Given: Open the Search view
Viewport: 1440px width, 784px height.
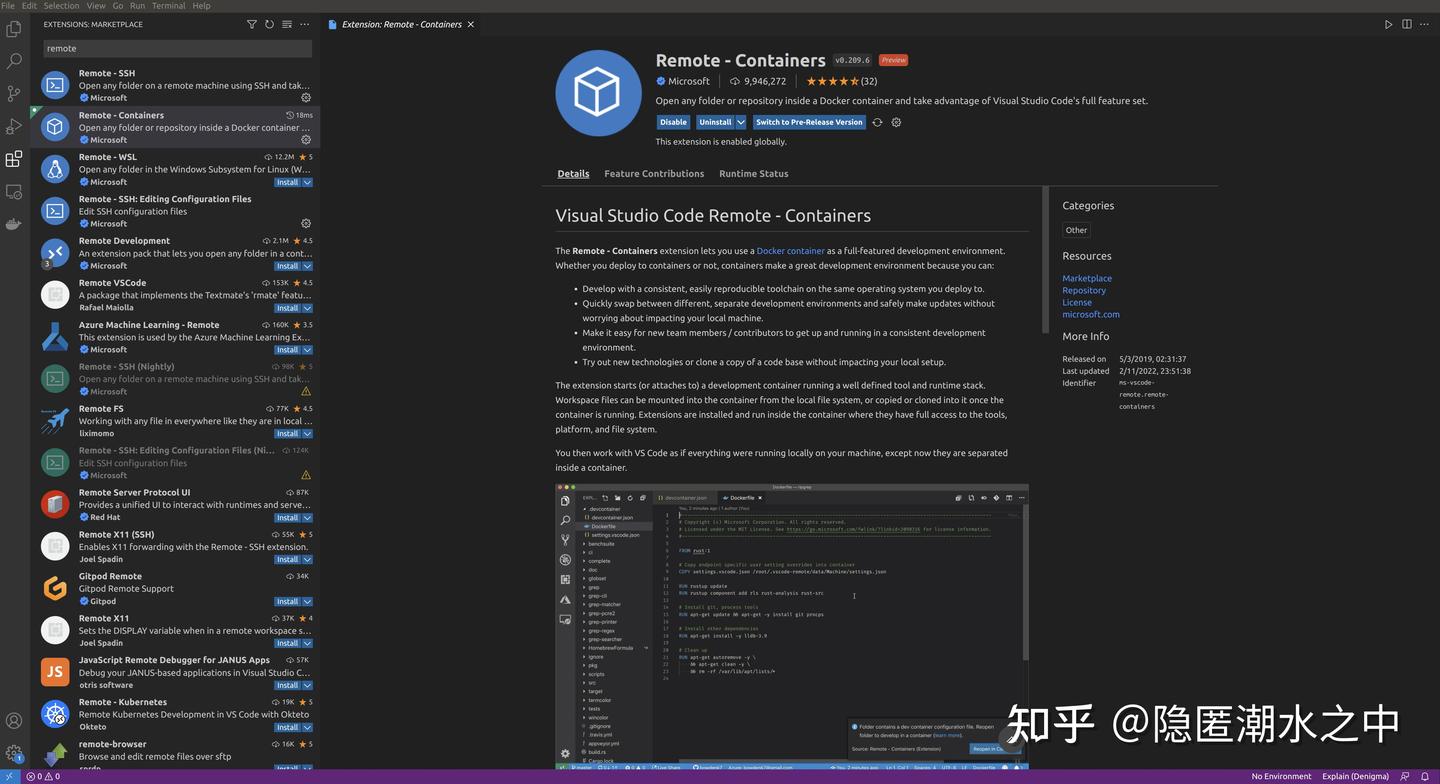Looking at the screenshot, I should pos(13,61).
